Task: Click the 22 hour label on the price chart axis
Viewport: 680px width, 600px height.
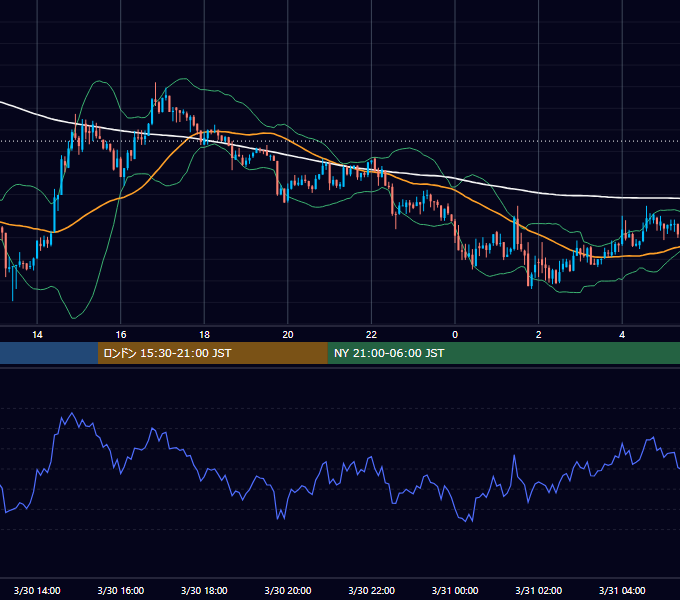Action: pyautogui.click(x=371, y=335)
